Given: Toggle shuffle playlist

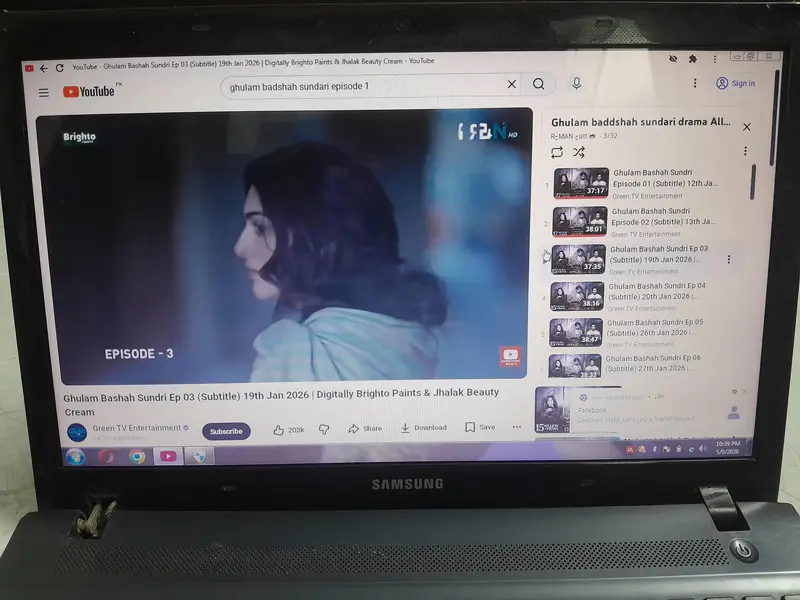Looking at the screenshot, I should tap(579, 152).
